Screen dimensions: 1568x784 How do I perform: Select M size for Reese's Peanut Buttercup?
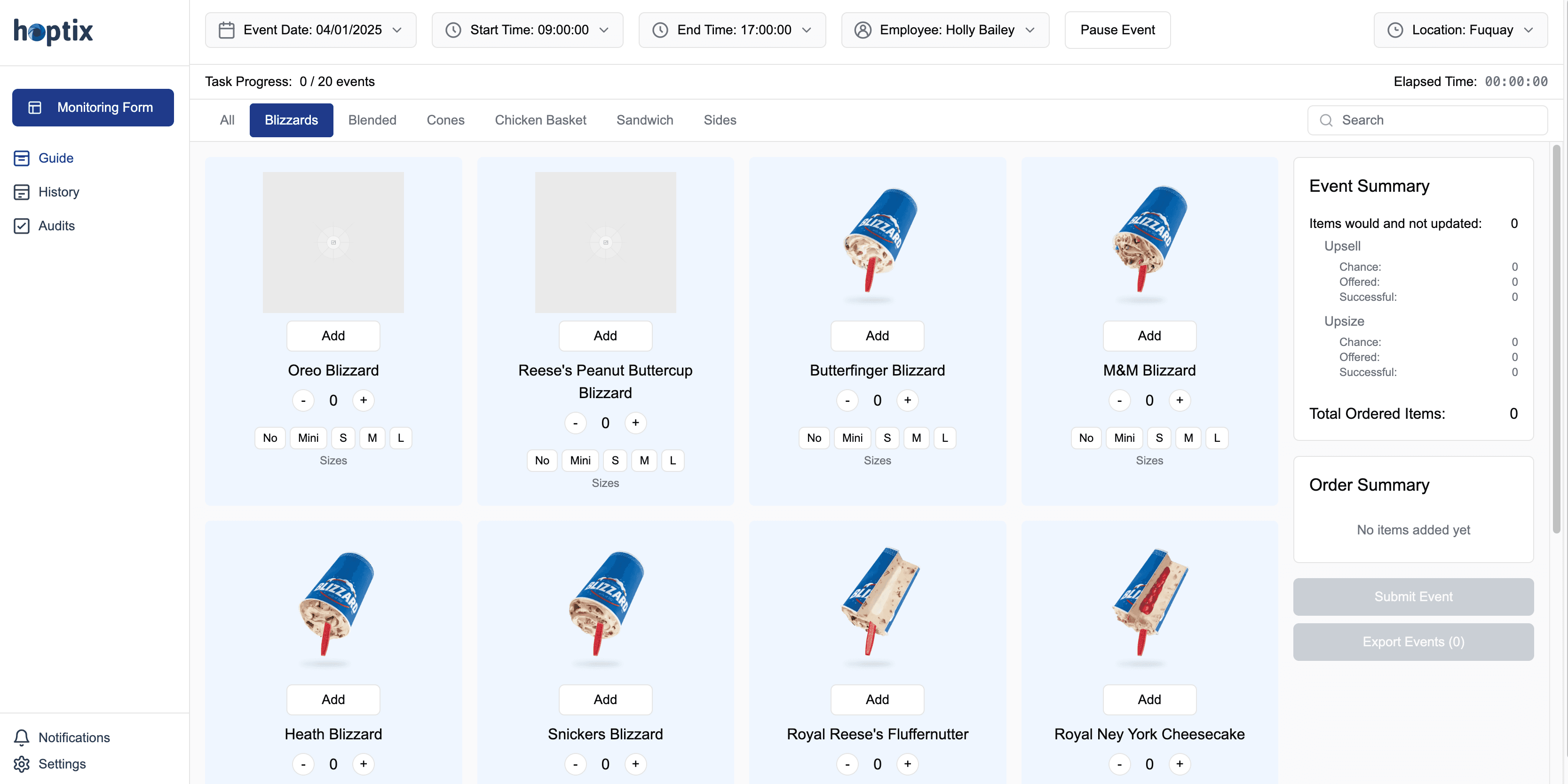tap(644, 461)
